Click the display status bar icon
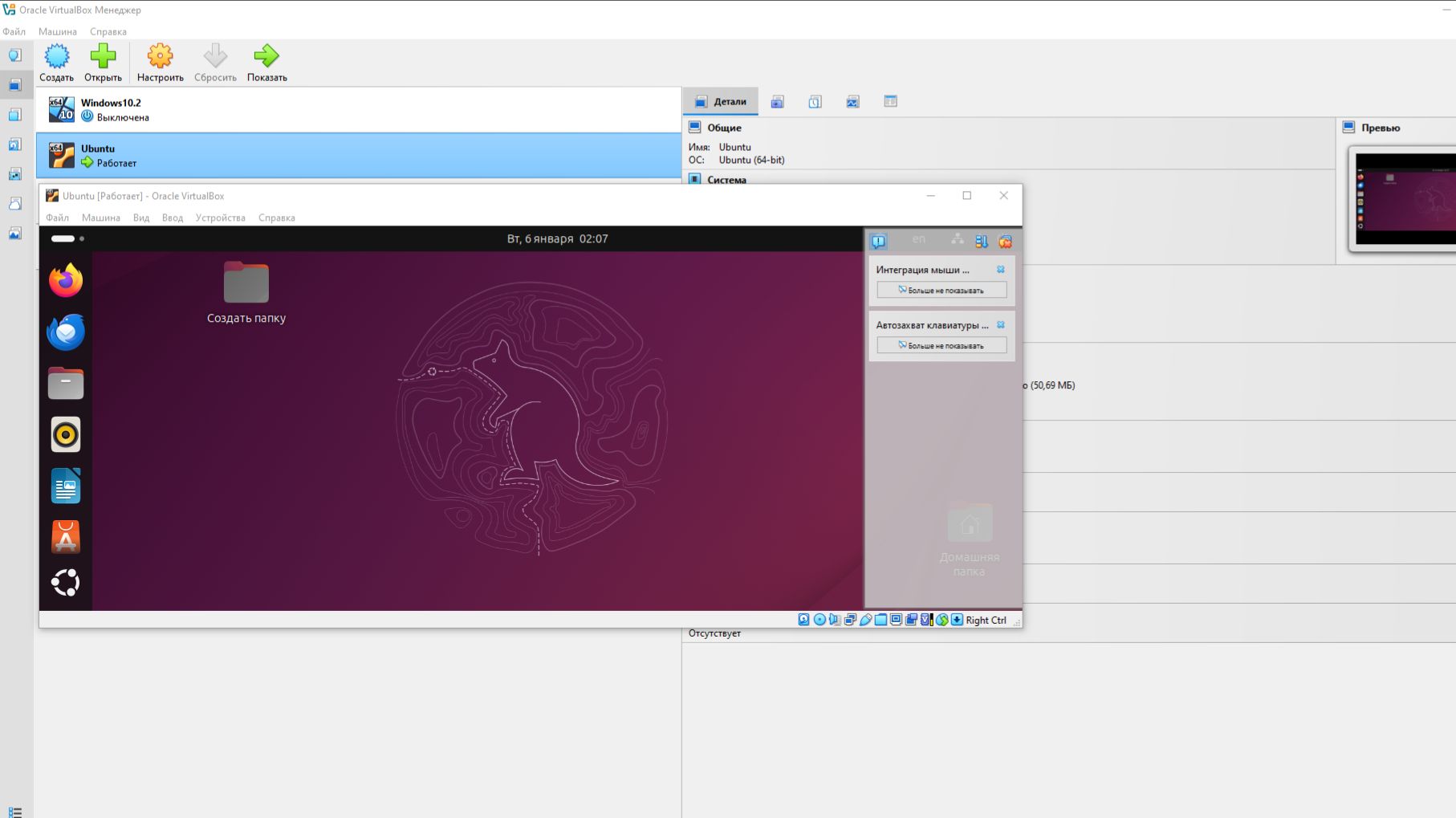 [x=896, y=620]
